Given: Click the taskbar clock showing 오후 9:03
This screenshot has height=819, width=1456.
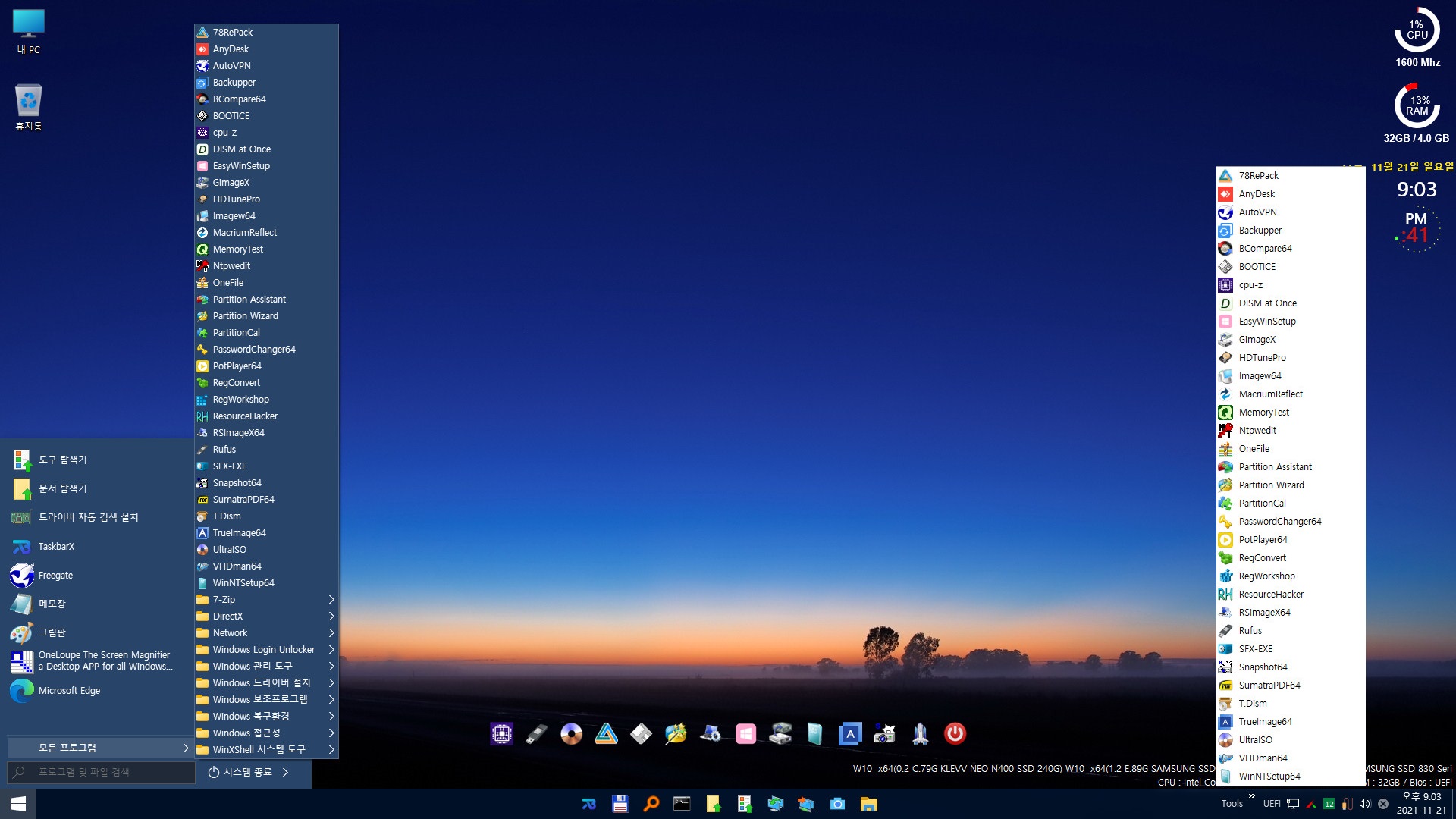Looking at the screenshot, I should [1421, 804].
